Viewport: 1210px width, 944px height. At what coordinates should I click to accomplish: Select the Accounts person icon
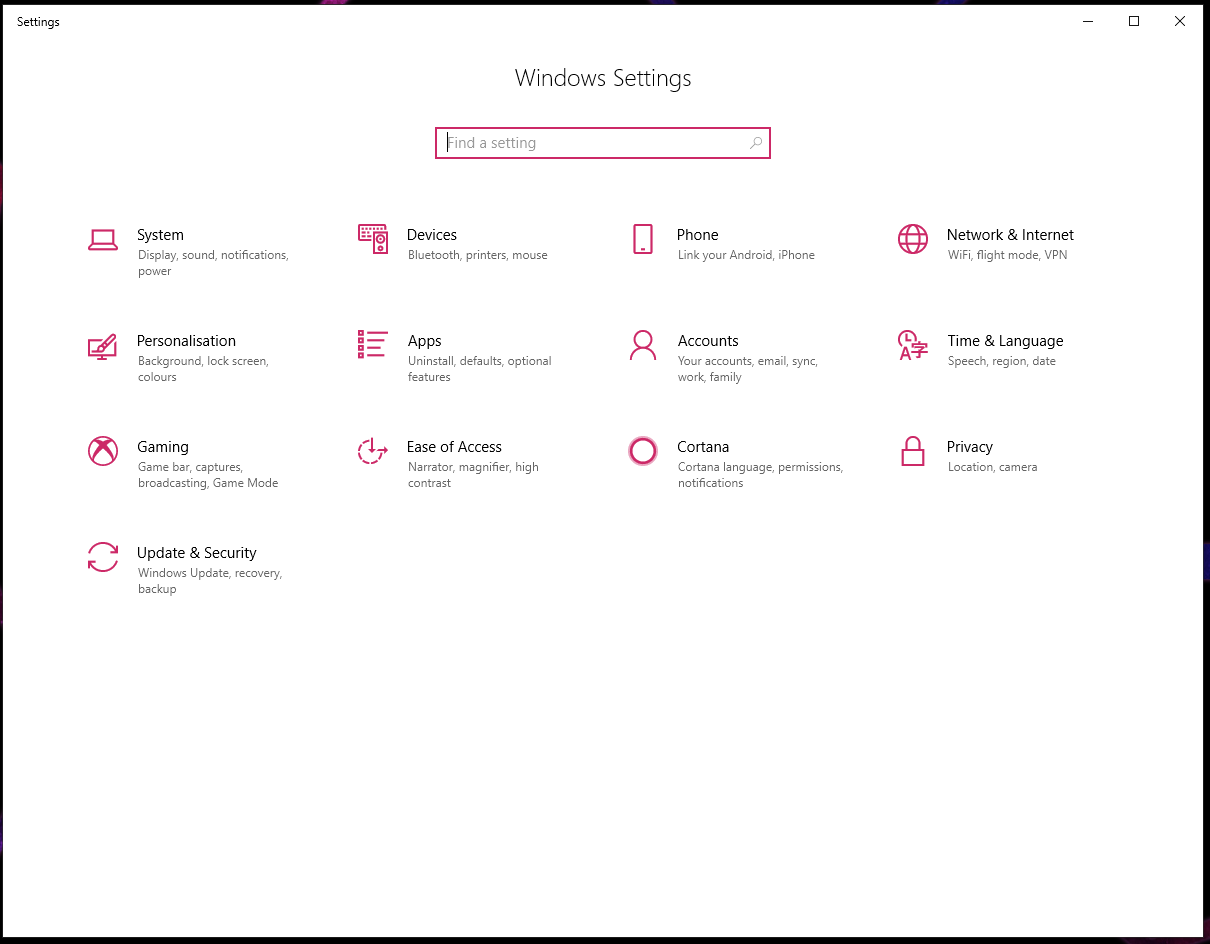click(643, 345)
